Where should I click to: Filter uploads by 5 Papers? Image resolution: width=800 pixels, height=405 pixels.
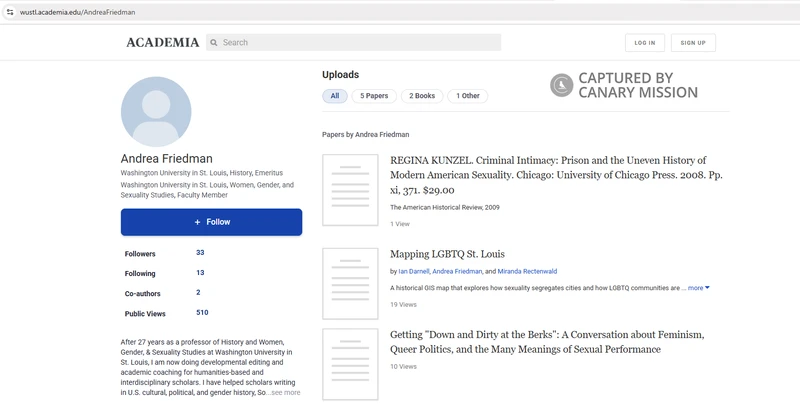point(374,96)
